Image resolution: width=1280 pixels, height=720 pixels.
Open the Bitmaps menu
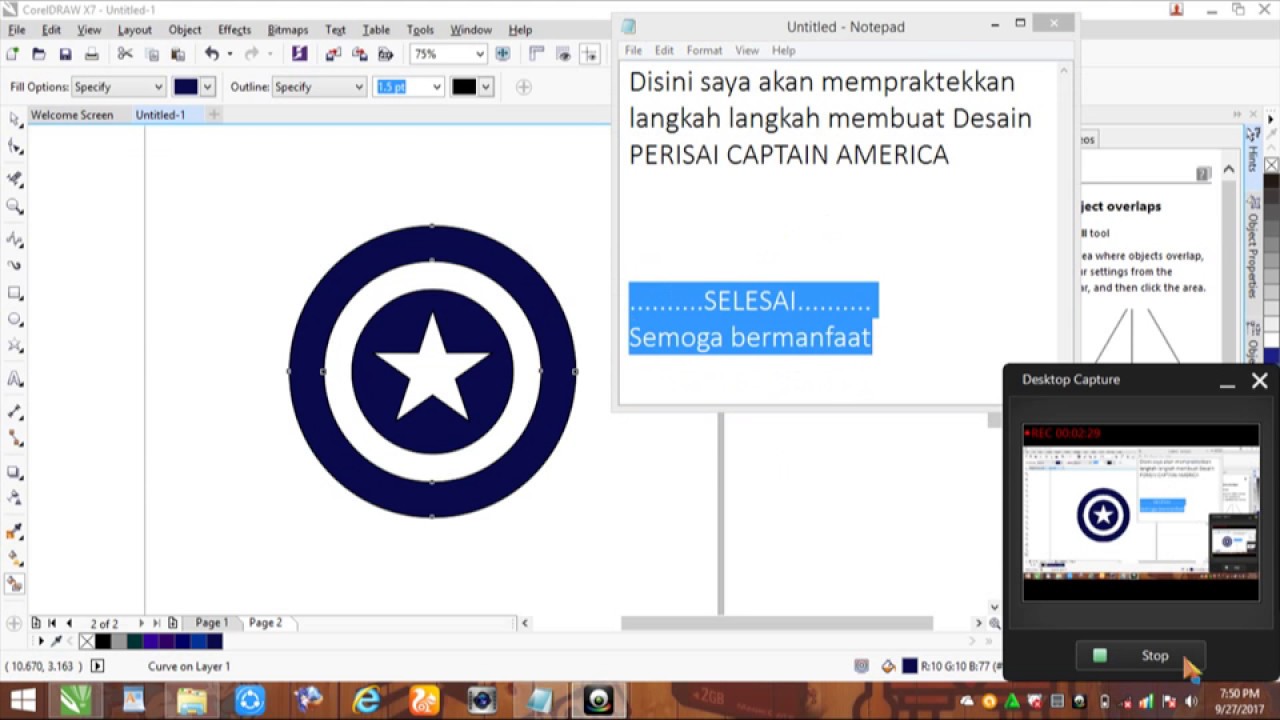pos(288,30)
